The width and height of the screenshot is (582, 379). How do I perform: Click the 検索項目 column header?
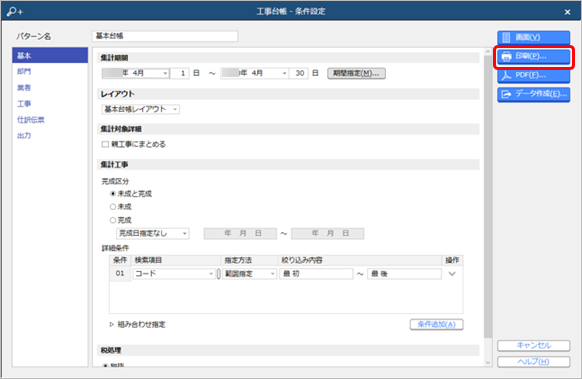tap(176, 260)
